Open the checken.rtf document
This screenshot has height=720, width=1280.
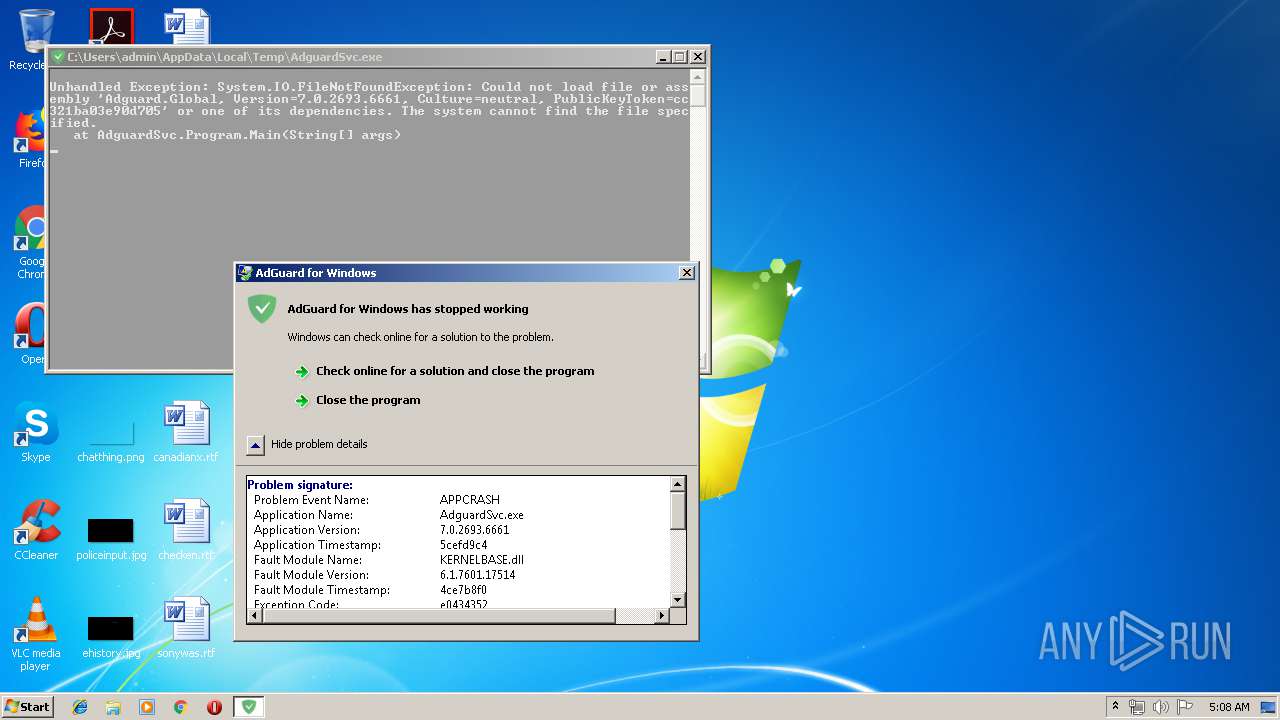click(186, 530)
